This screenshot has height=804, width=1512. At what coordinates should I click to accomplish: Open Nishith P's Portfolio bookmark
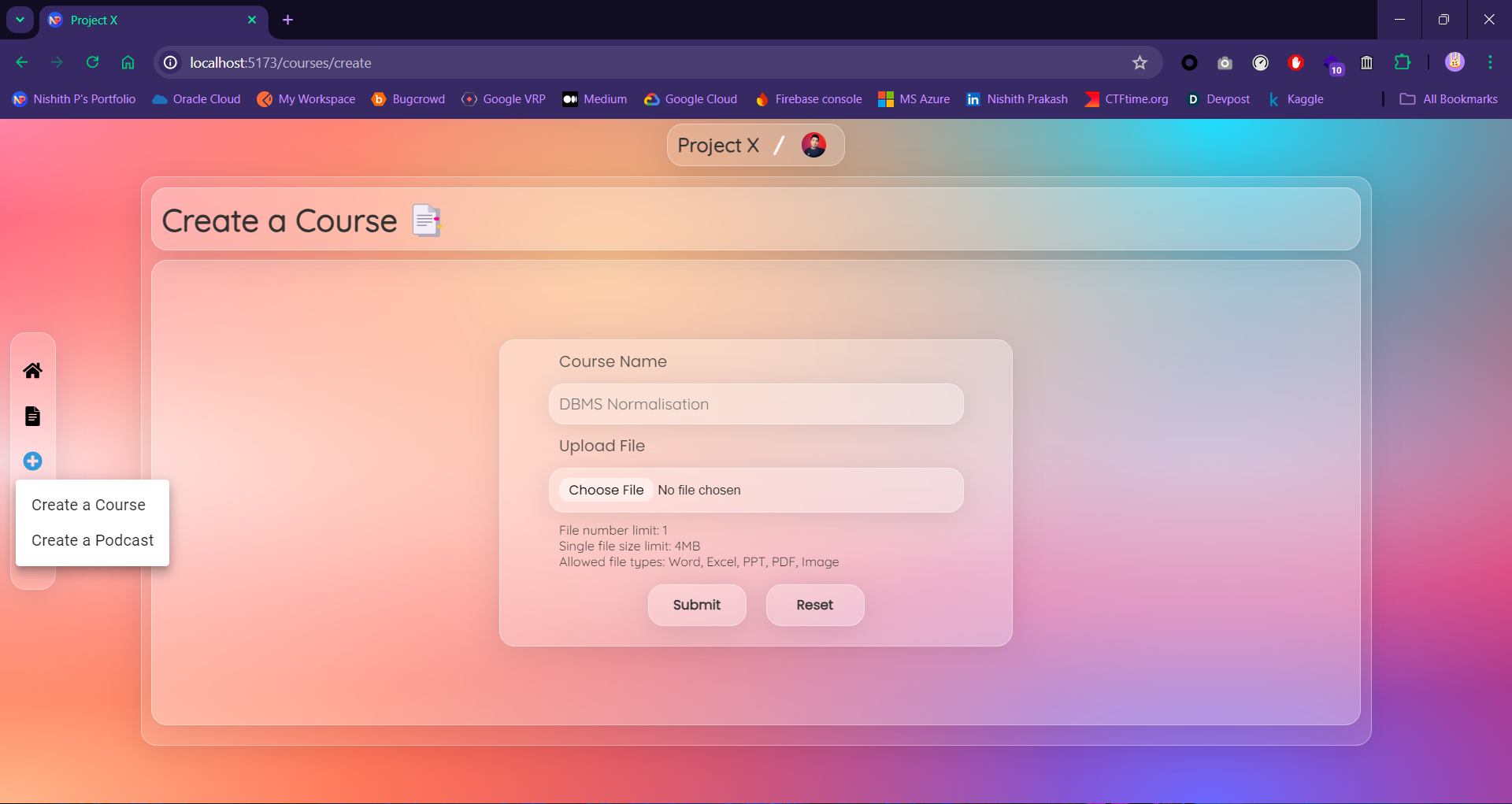(74, 99)
